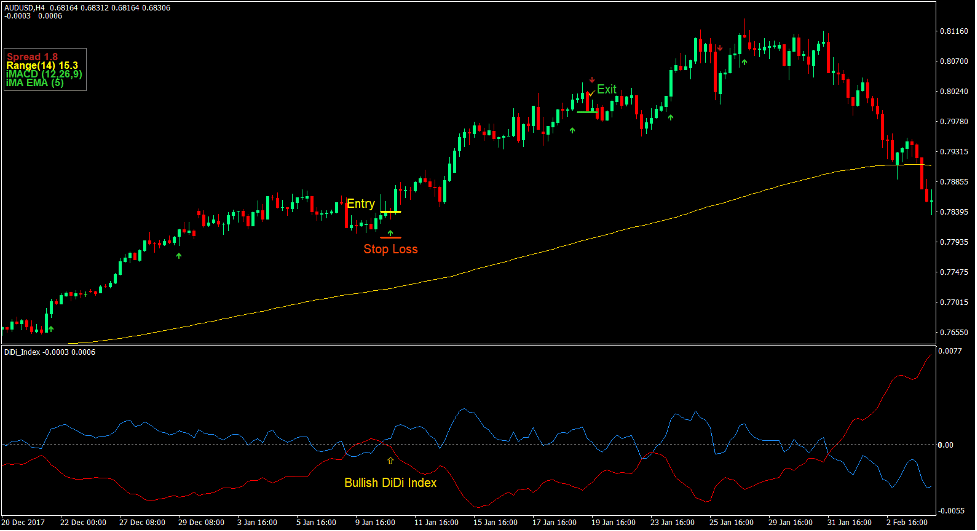Screen dimensions: 977x531
Task: Click the red Stop Loss line marker
Action: [390, 238]
